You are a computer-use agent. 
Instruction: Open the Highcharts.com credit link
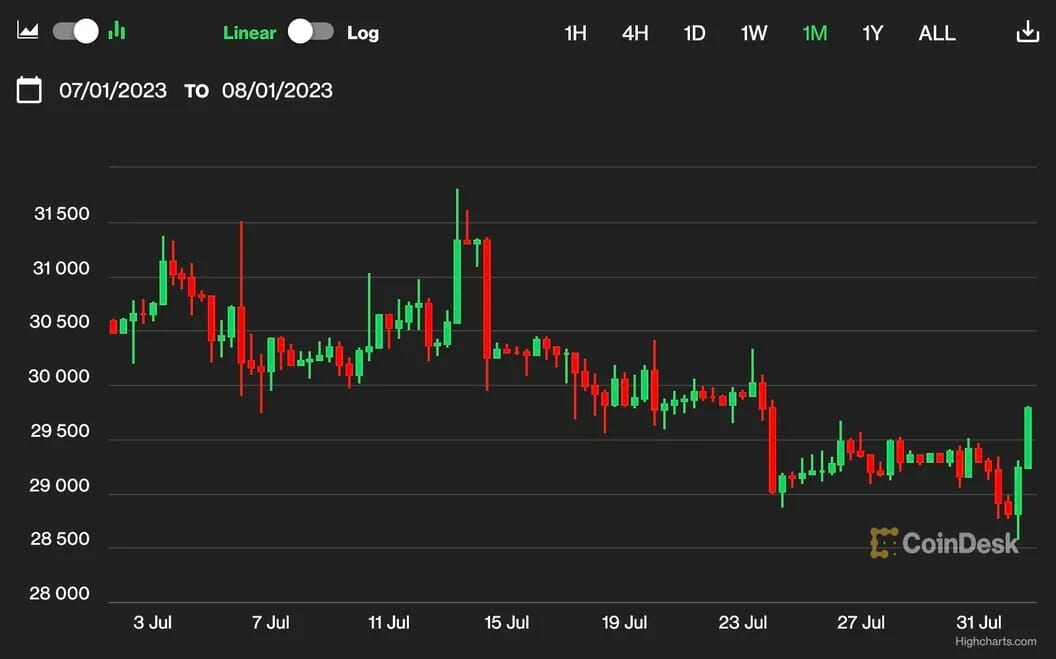tap(995, 642)
